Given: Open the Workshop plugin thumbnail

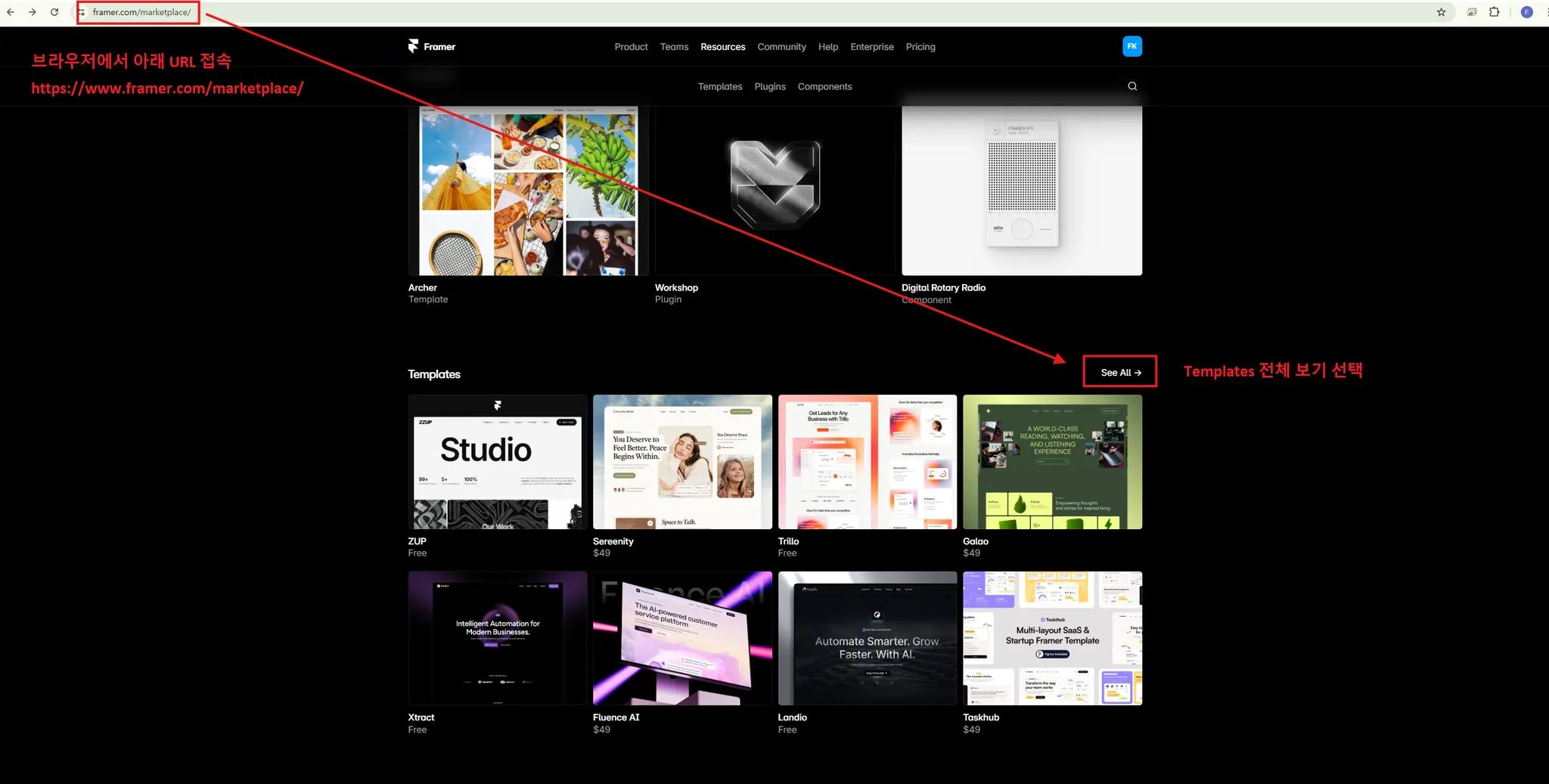Looking at the screenshot, I should (775, 191).
